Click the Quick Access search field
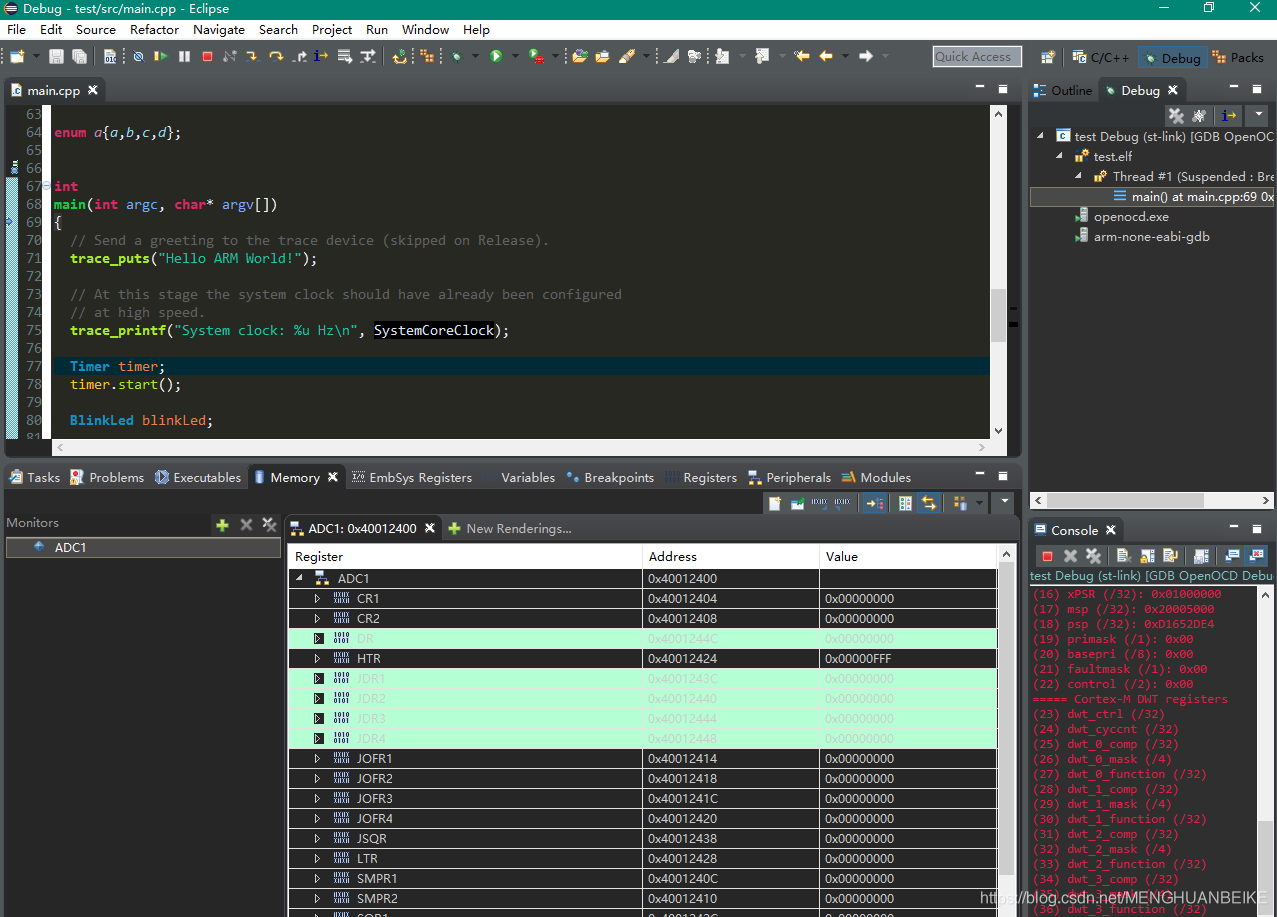 click(977, 57)
